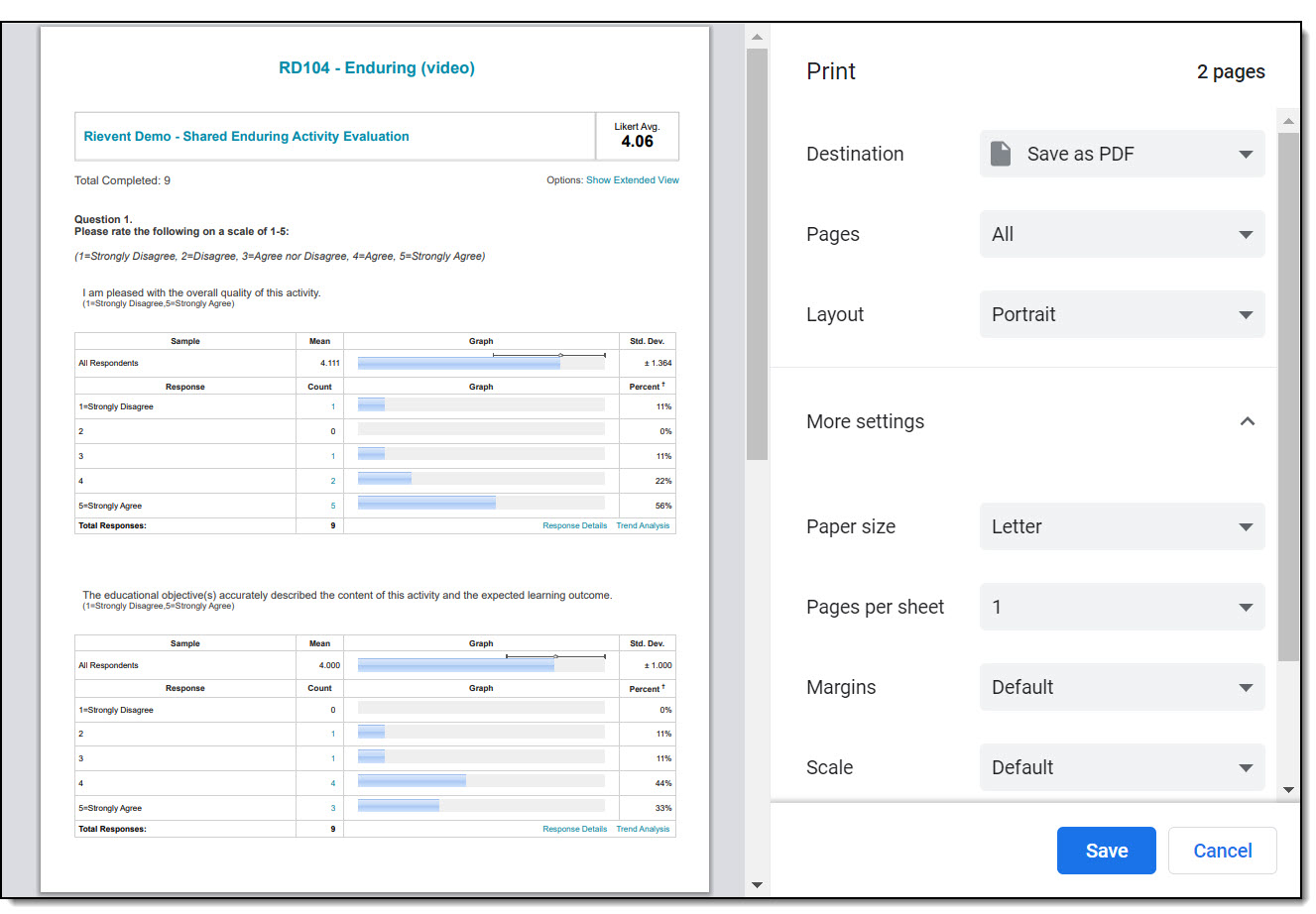Click the print preview scrollbar thumb
This screenshot has height=914, width=1316.
click(757, 254)
